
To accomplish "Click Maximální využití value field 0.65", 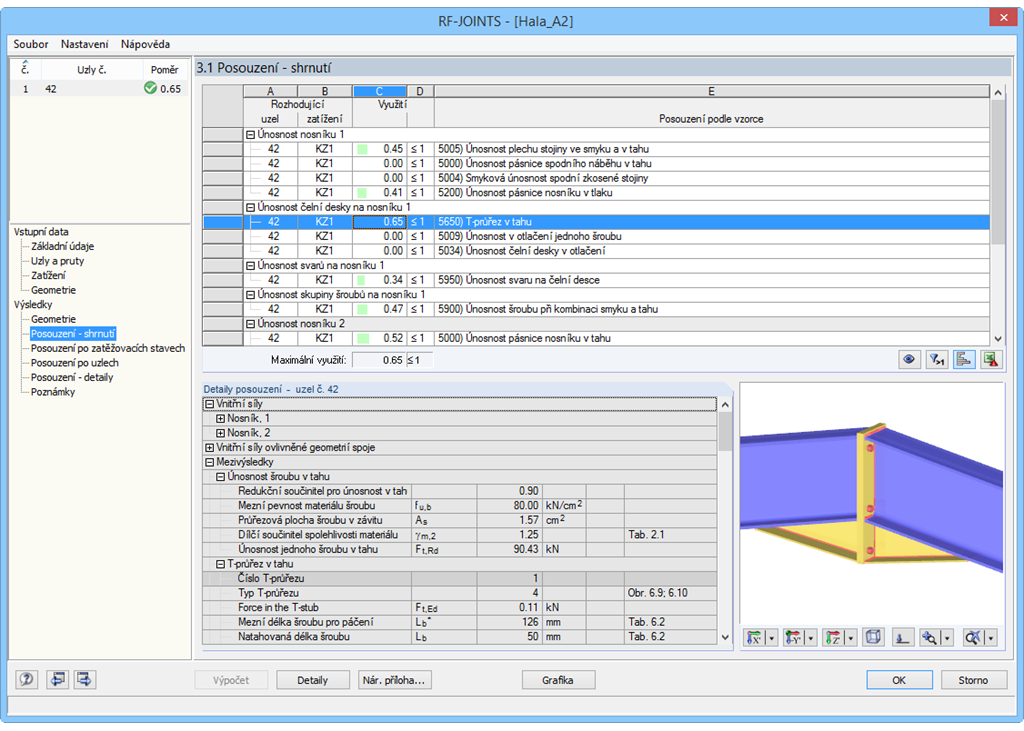I will (379, 360).
